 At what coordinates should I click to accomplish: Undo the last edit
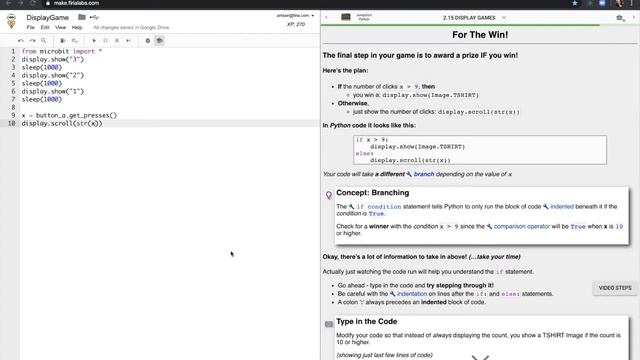click(x=21, y=40)
